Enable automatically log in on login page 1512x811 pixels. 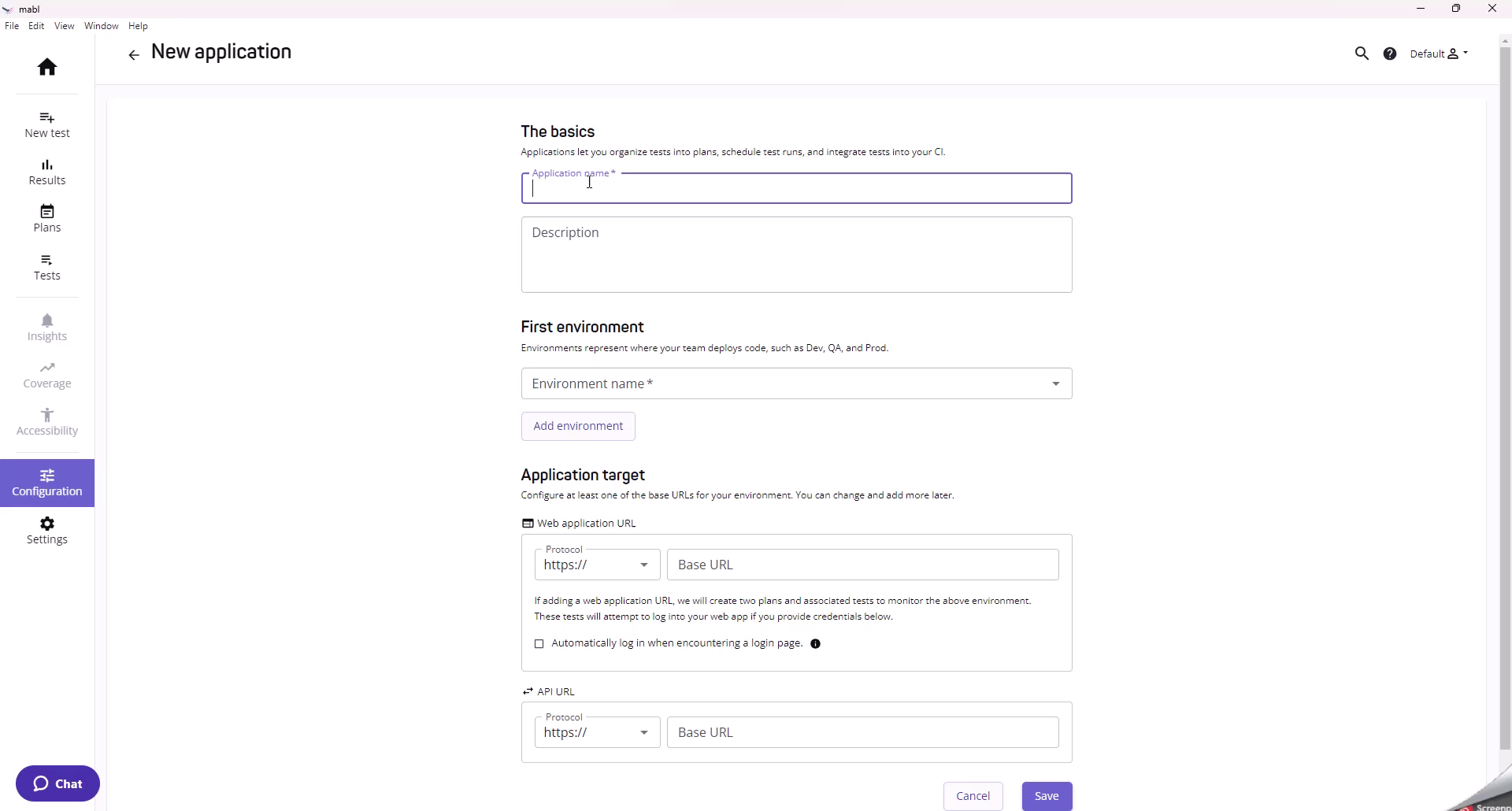538,643
